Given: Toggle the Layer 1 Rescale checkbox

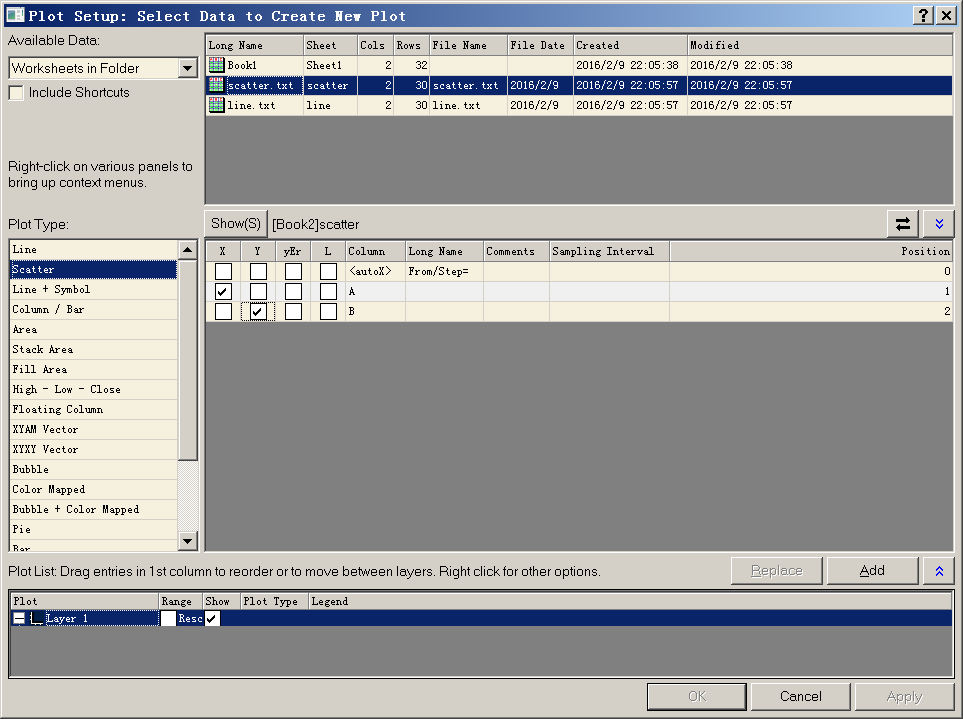Looking at the screenshot, I should tap(168, 618).
